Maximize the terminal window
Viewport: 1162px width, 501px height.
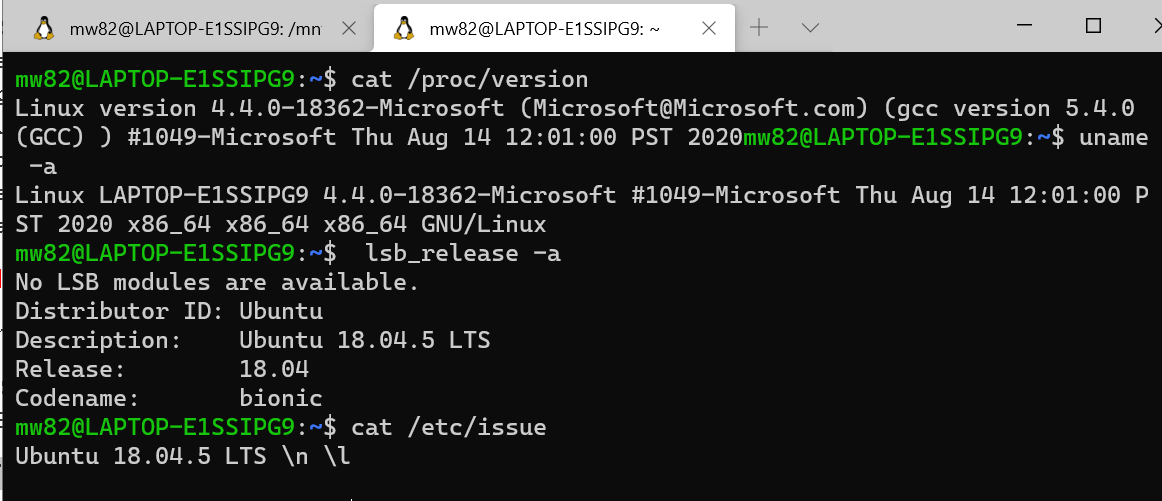click(x=1093, y=25)
